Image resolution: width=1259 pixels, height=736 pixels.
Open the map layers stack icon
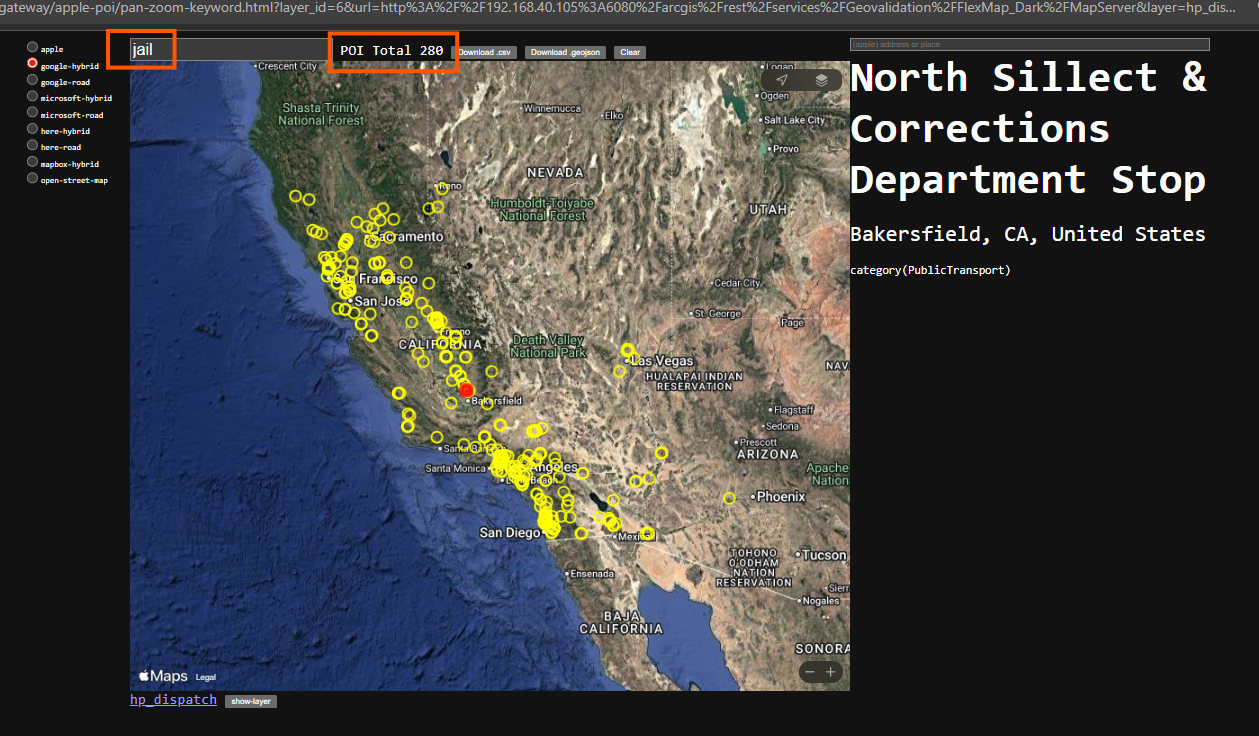pos(821,80)
